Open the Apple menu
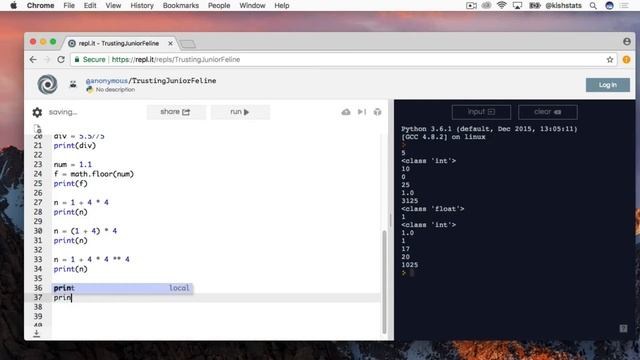The height and width of the screenshot is (360, 640). tap(13, 5)
